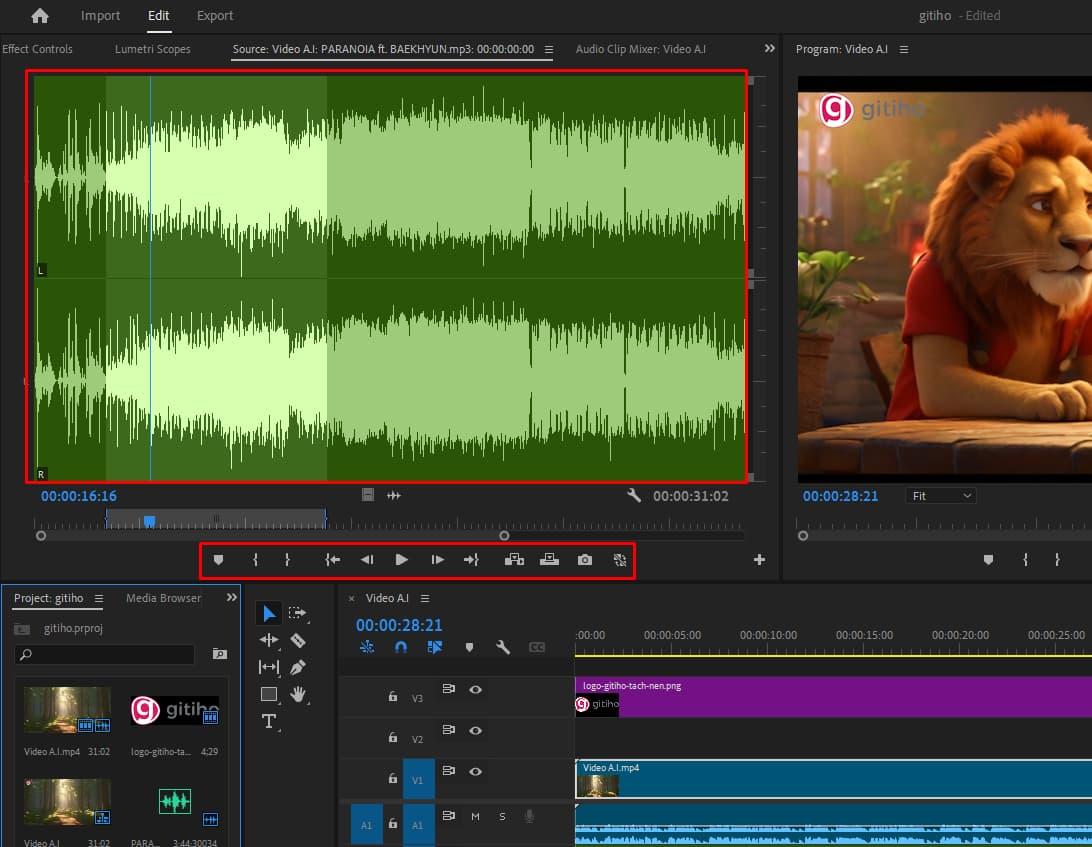Image resolution: width=1092 pixels, height=847 pixels.
Task: Toggle lock on track V1
Action: 393,778
